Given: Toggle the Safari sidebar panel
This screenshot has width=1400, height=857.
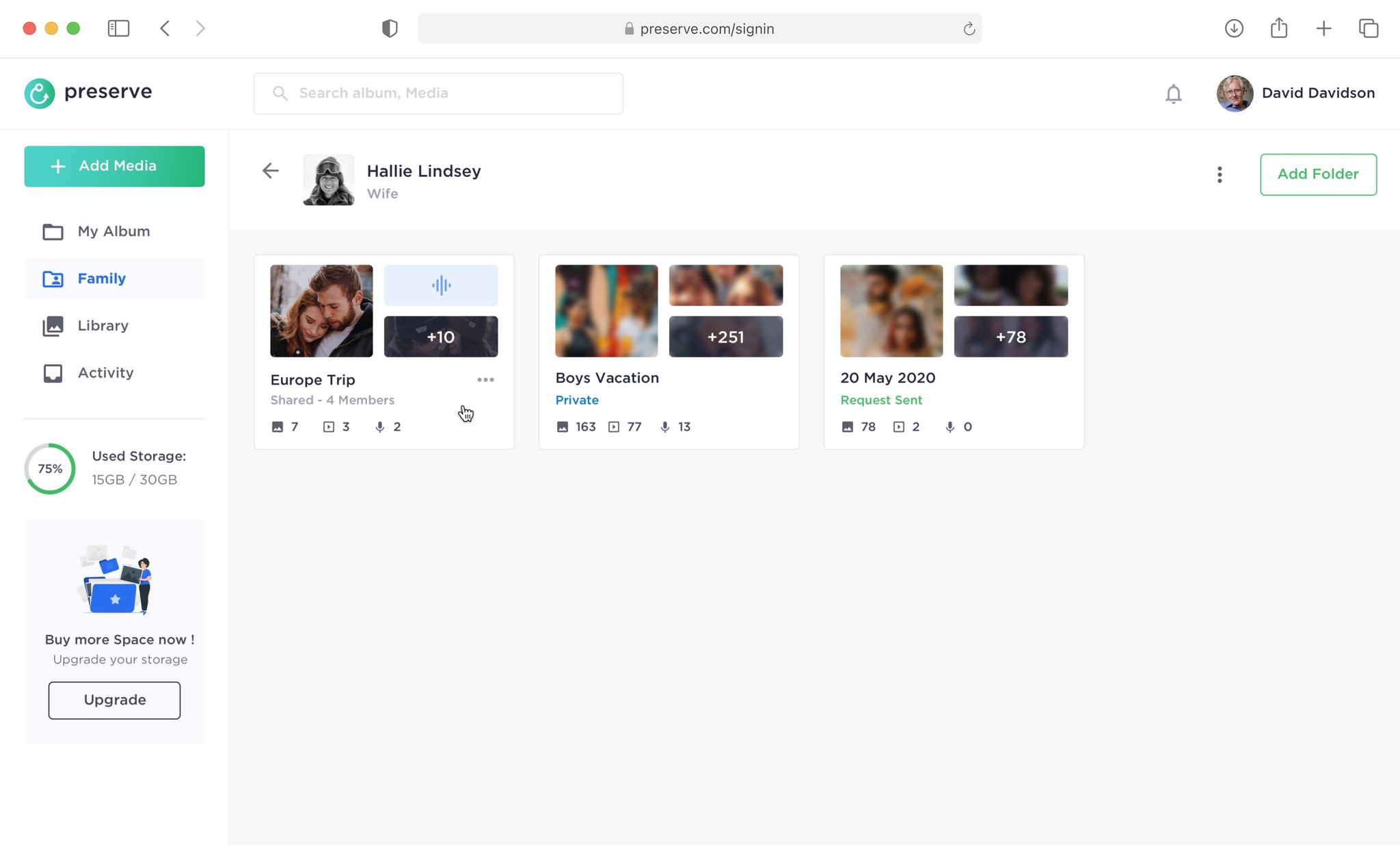Looking at the screenshot, I should [118, 28].
